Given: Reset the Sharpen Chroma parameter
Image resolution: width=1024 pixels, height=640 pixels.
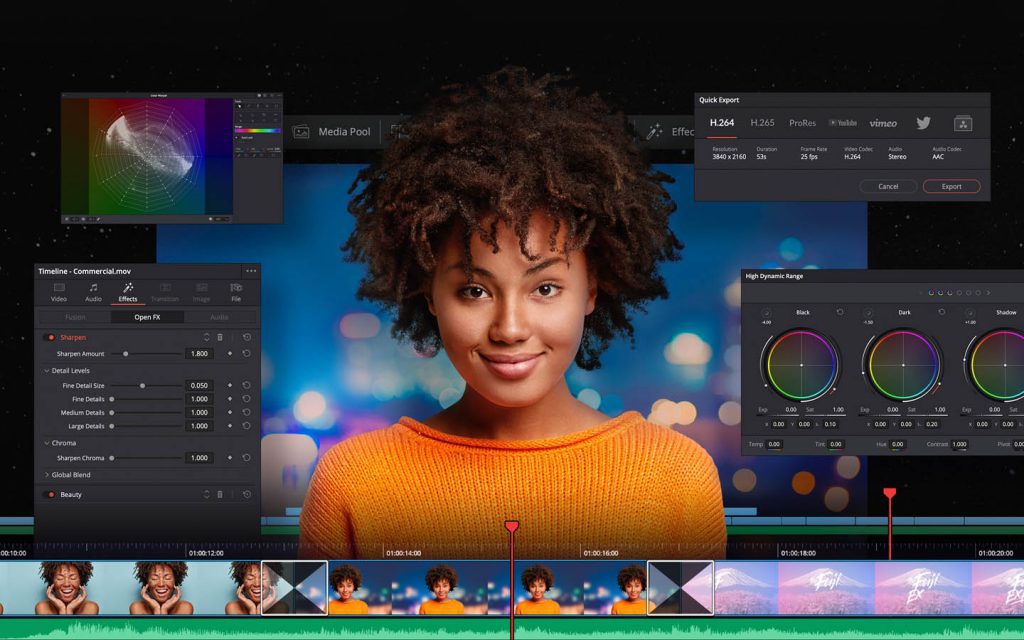Looking at the screenshot, I should [247, 458].
